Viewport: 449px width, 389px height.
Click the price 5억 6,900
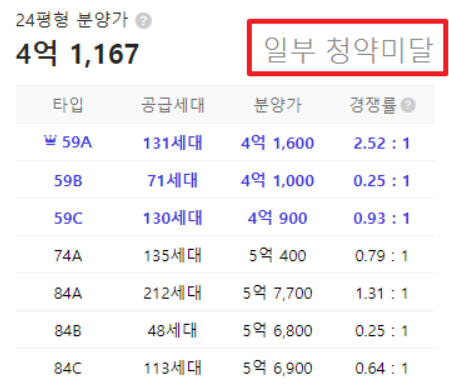pyautogui.click(x=277, y=368)
